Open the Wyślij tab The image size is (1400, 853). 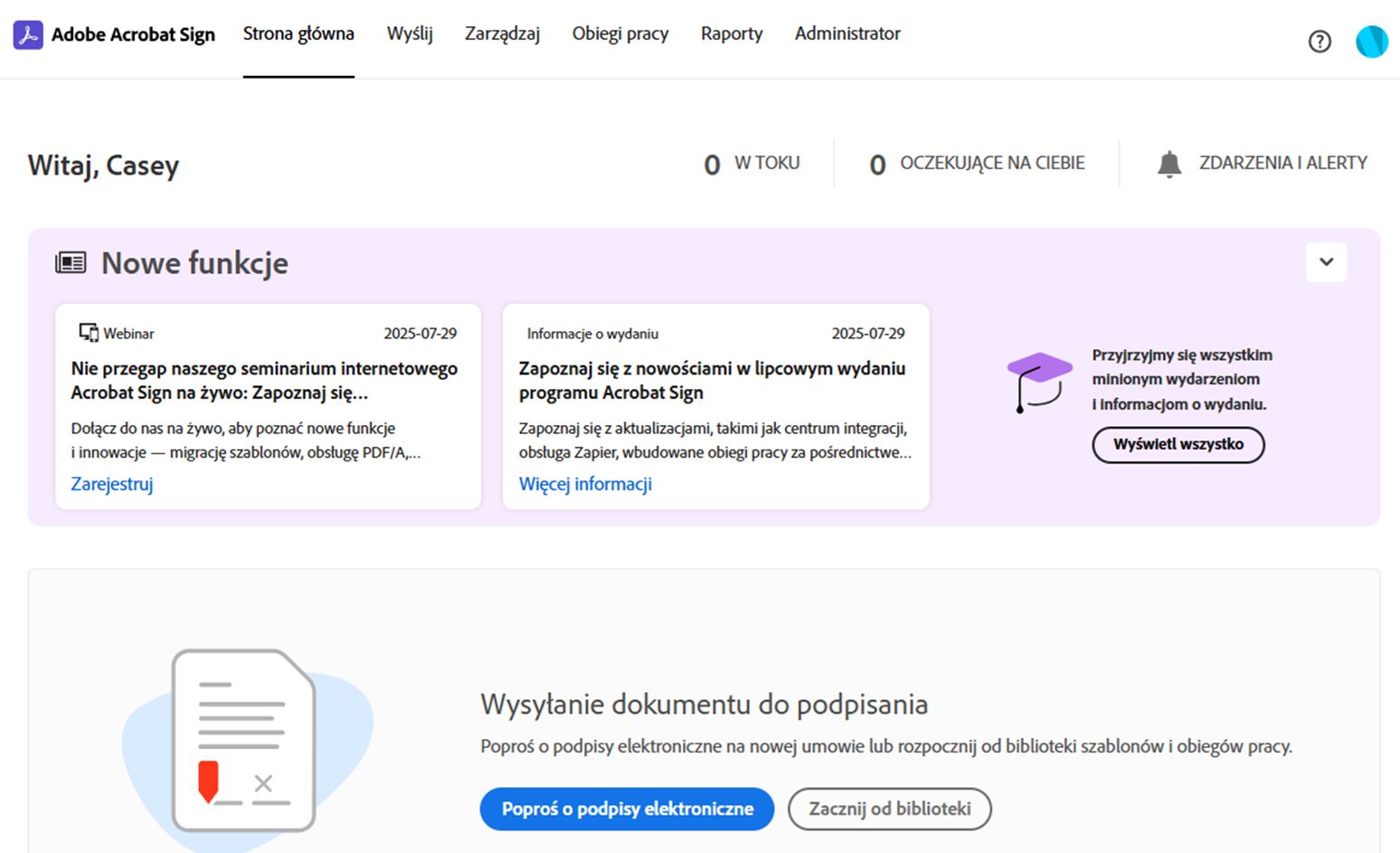(410, 33)
